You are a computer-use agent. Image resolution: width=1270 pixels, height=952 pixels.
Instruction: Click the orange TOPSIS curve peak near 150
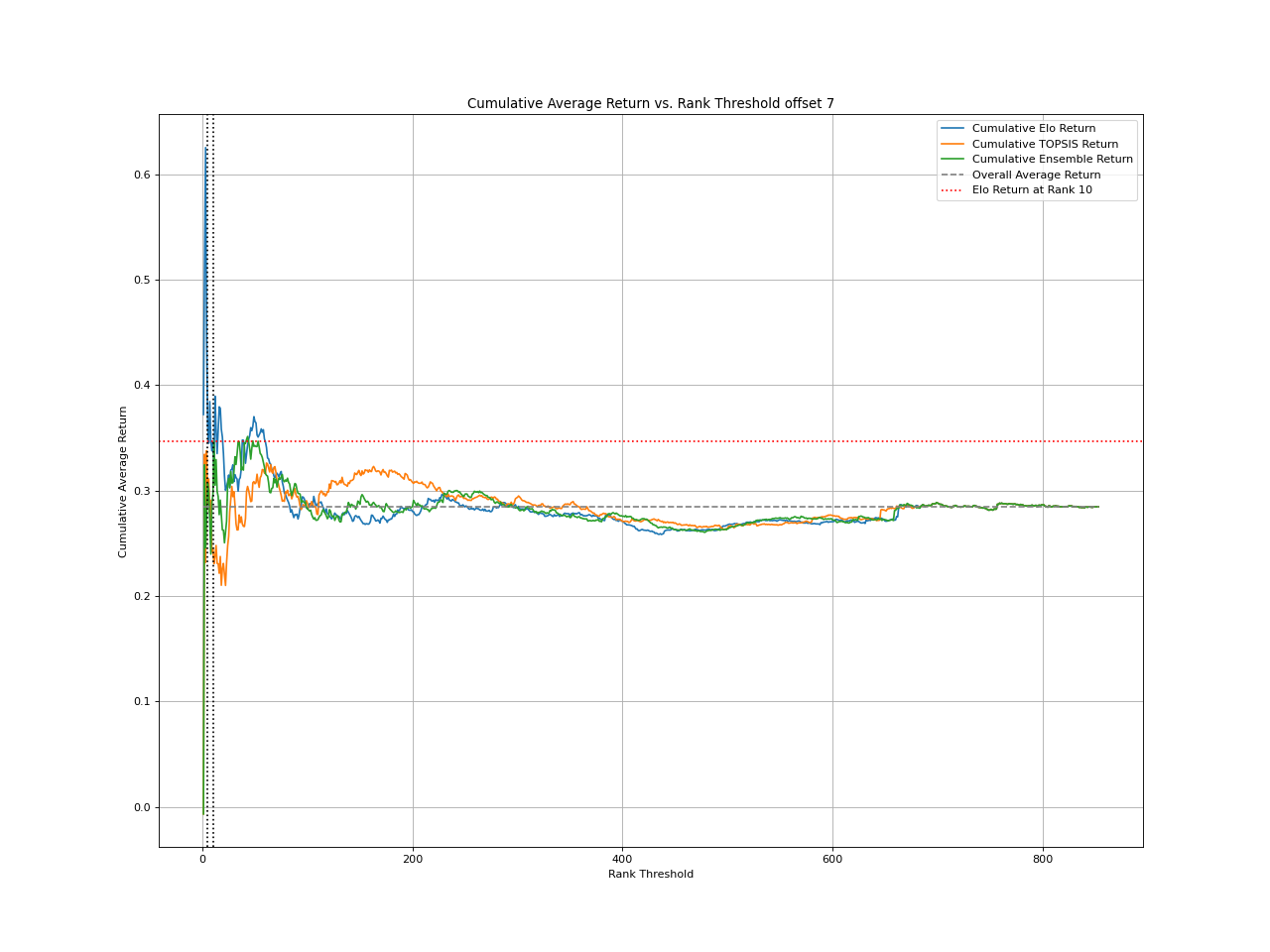coord(372,468)
